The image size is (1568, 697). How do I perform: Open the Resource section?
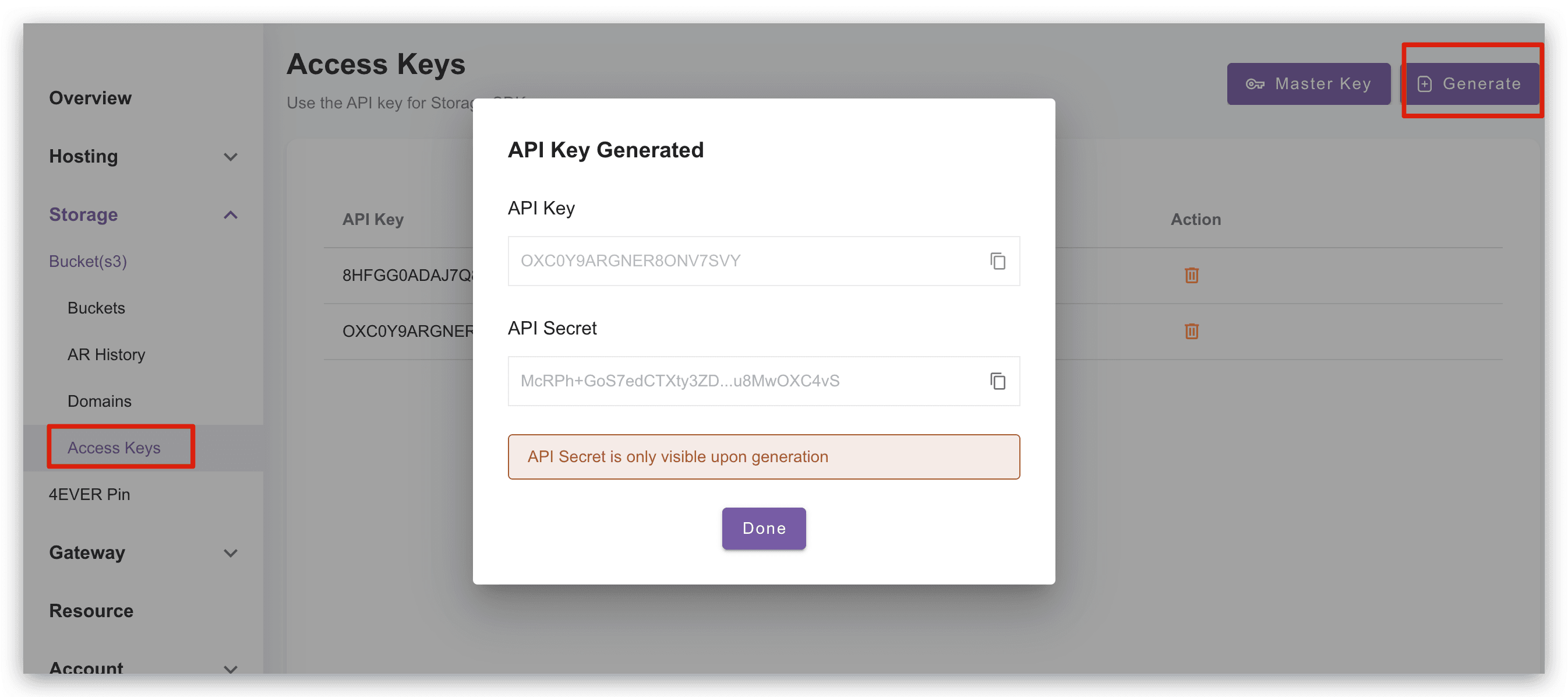[91, 611]
